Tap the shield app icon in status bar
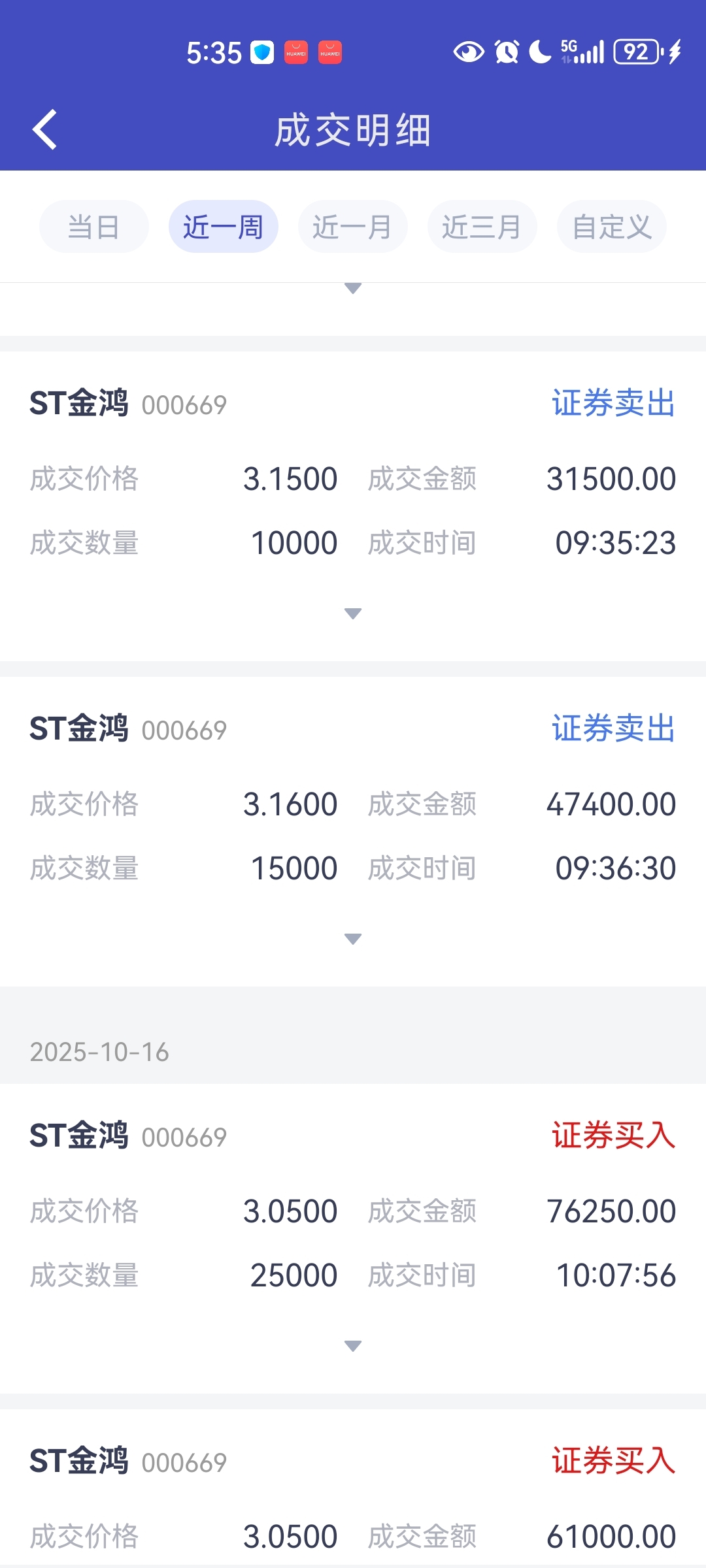Screen dimensions: 706x1568 click(x=263, y=52)
